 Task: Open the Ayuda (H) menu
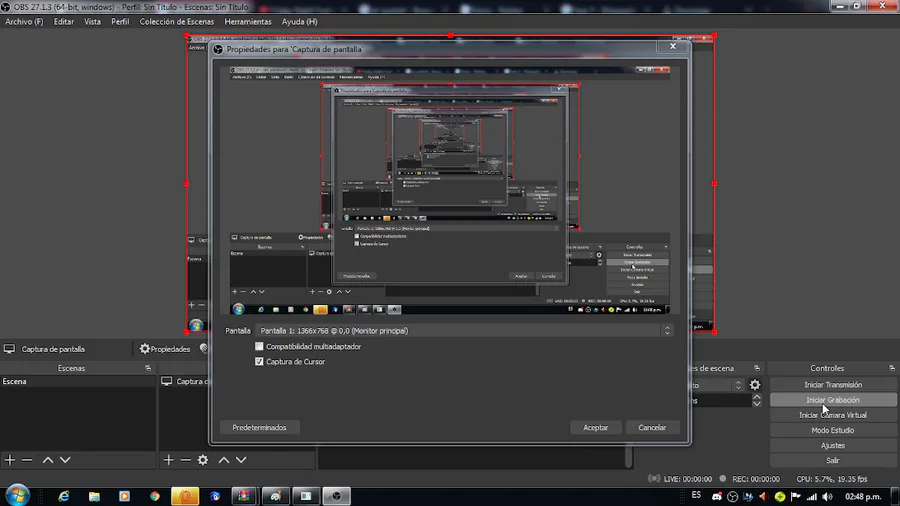(300, 22)
